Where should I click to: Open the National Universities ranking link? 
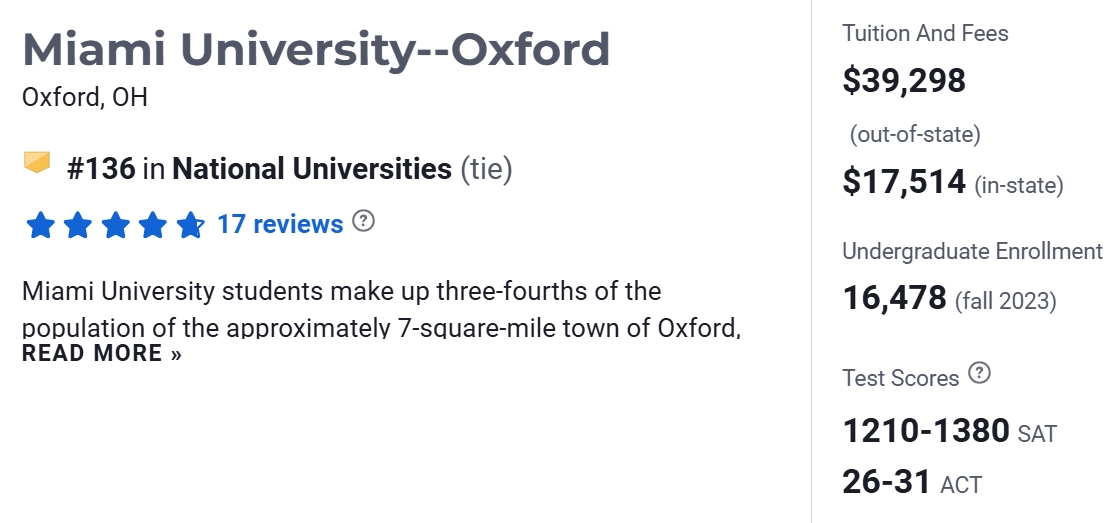click(312, 169)
